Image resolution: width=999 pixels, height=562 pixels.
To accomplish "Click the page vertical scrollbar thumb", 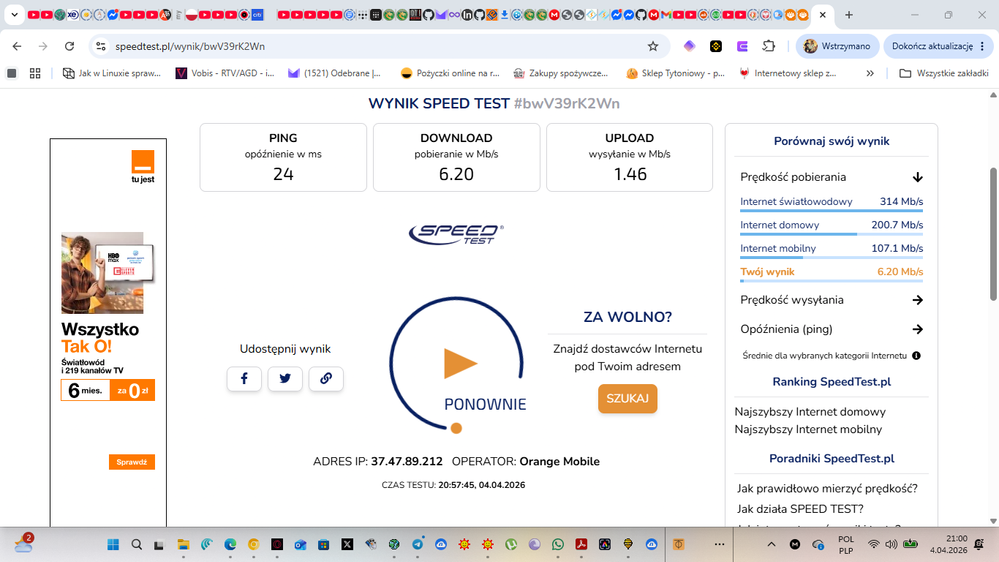I will [x=993, y=234].
